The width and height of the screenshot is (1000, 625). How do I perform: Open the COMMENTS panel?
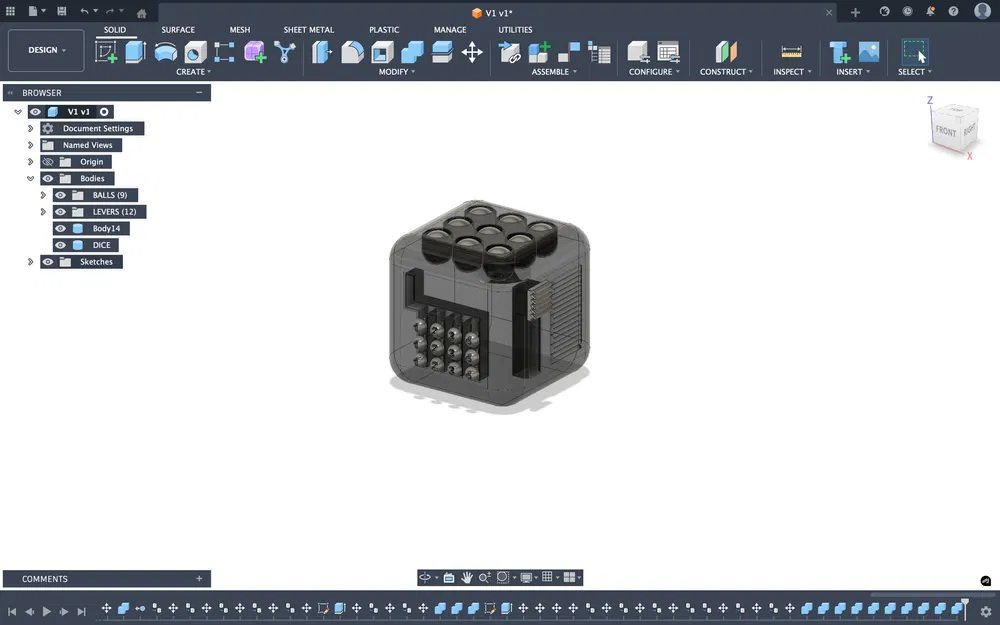[x=44, y=578]
